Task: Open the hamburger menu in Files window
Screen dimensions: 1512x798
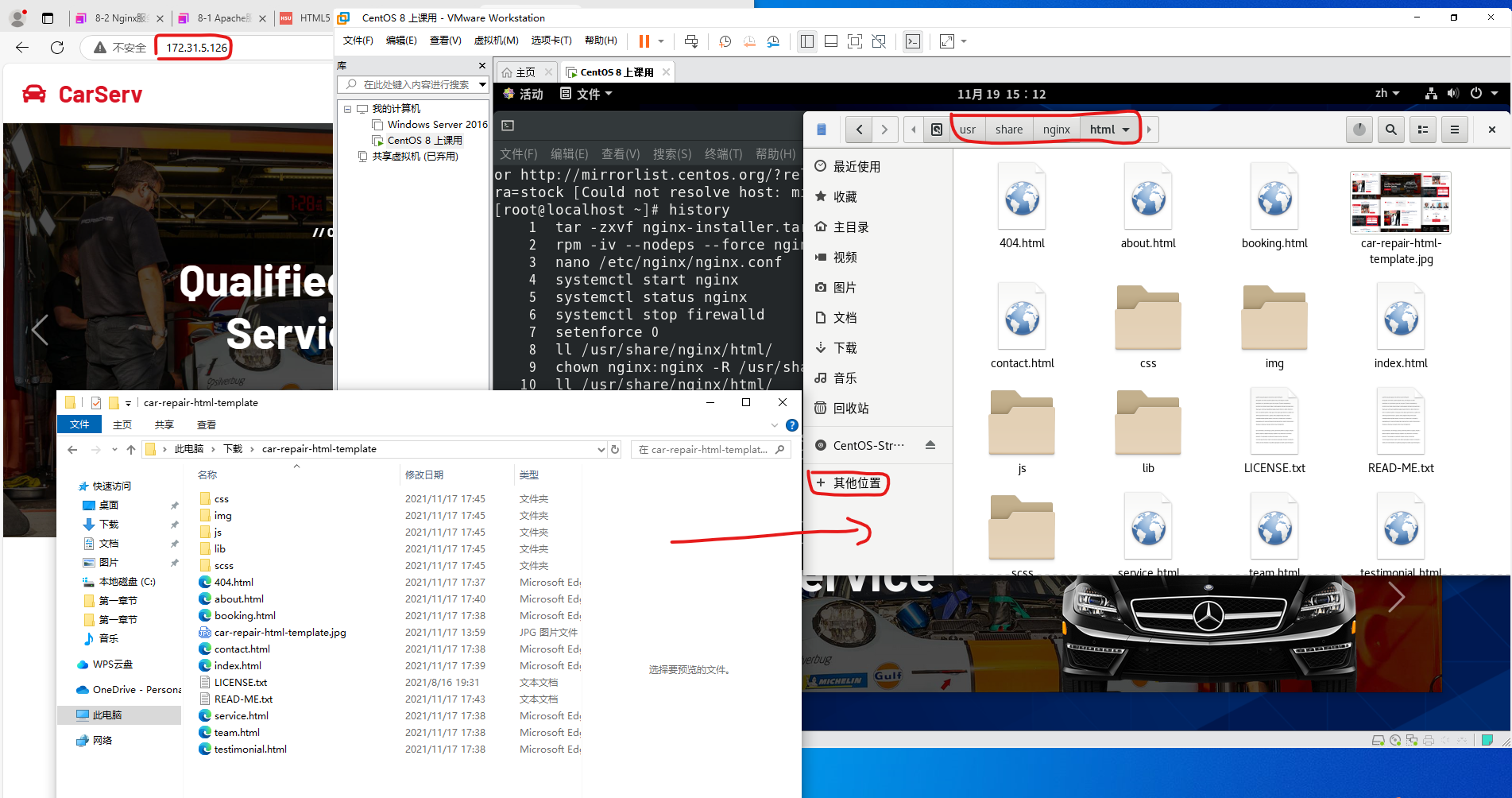Action: (x=1454, y=130)
